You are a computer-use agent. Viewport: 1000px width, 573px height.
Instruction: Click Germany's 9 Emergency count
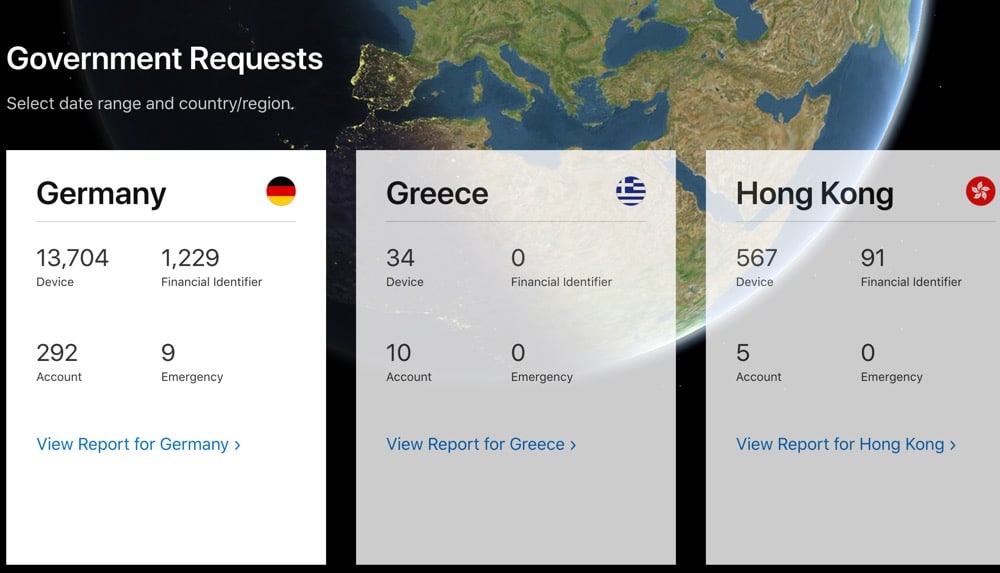point(168,352)
